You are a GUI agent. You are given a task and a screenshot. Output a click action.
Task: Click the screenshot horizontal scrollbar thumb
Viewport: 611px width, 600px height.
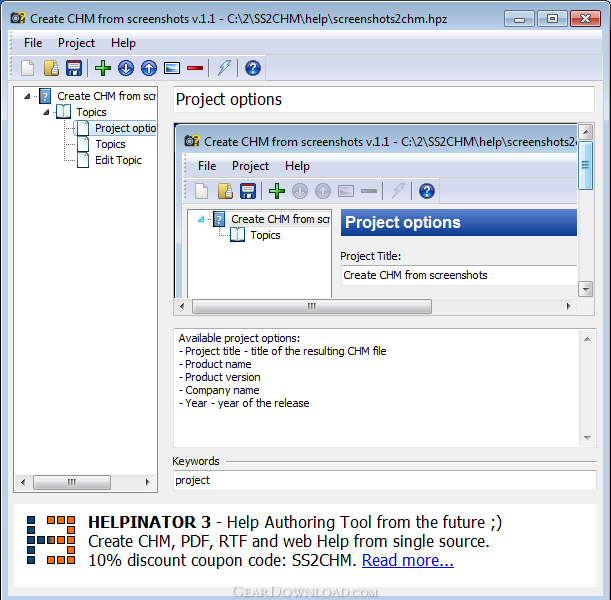click(x=312, y=306)
